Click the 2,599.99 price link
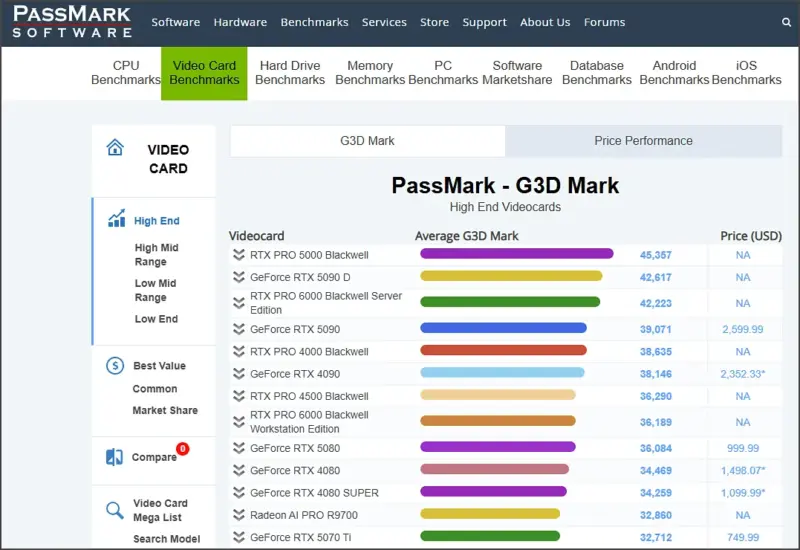The width and height of the screenshot is (800, 550). pyautogui.click(x=742, y=330)
